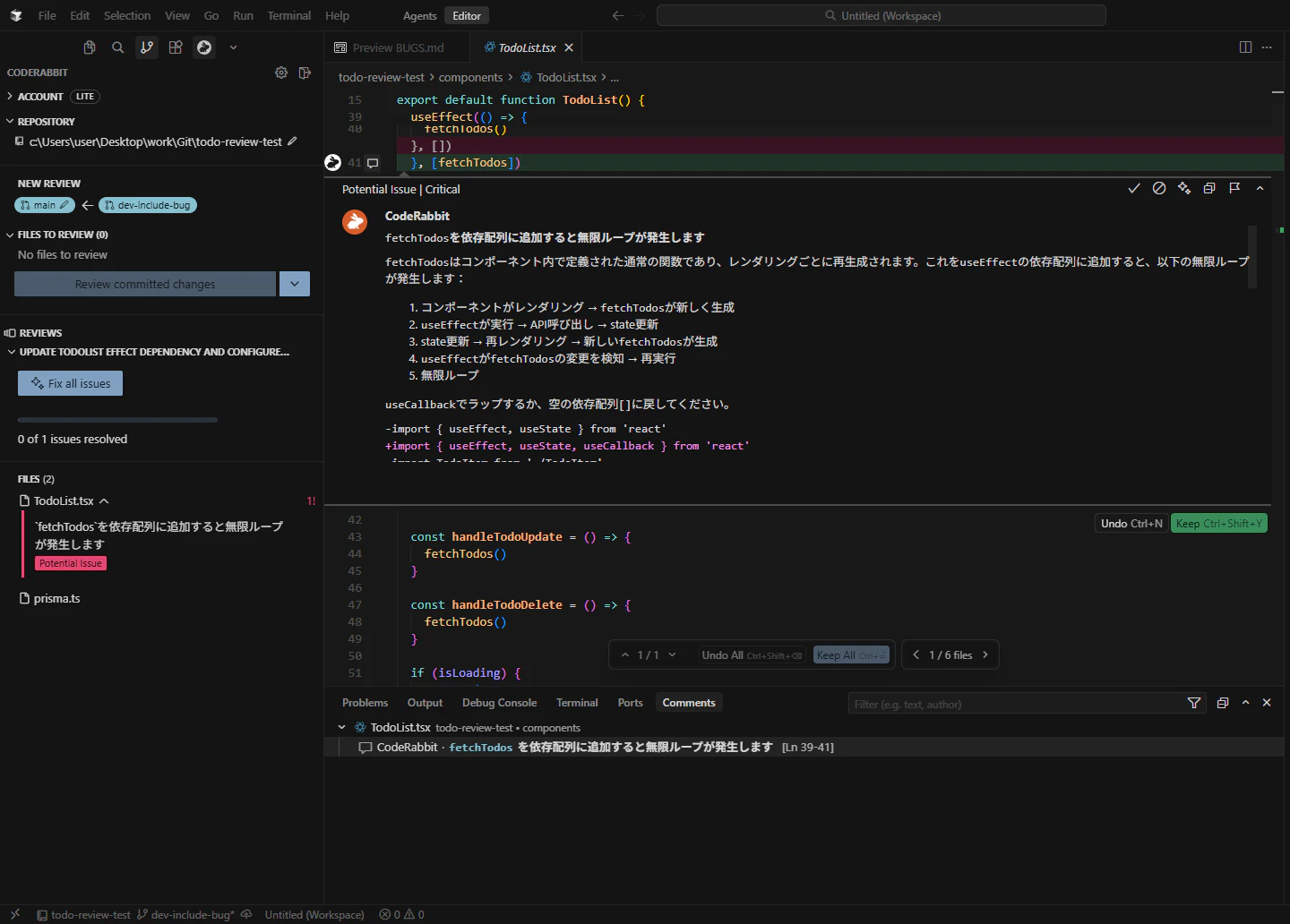Open prisma.ts in the FILES list
1290x924 pixels.
57,599
